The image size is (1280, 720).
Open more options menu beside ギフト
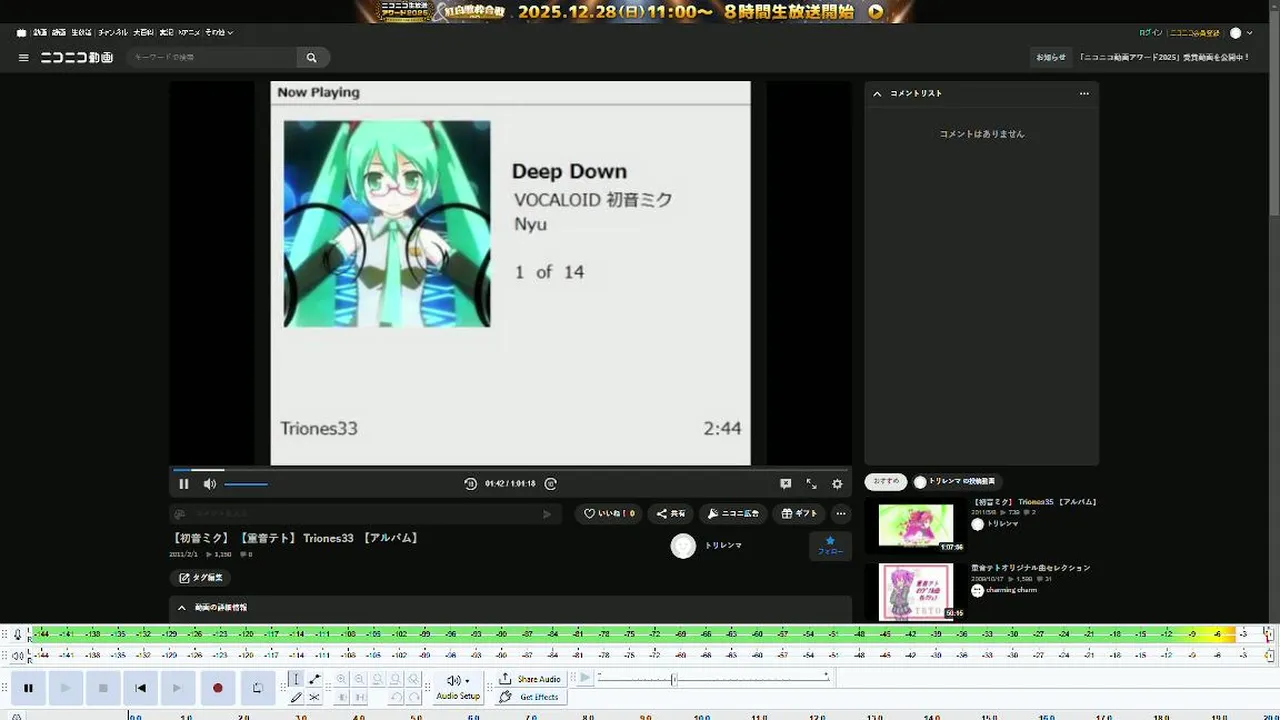coord(841,514)
